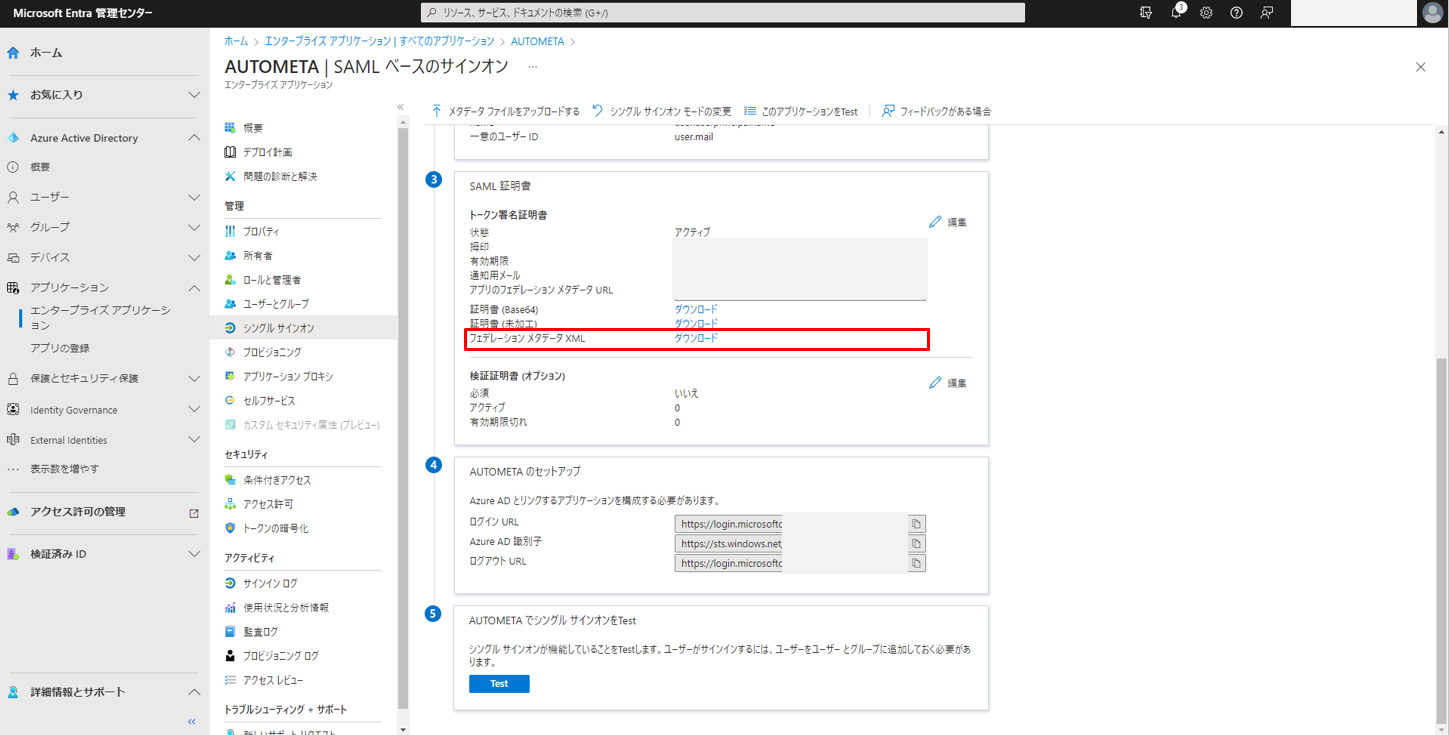The image size is (1449, 735).
Task: Expand ユーザー section in sidebar
Action: pos(194,197)
